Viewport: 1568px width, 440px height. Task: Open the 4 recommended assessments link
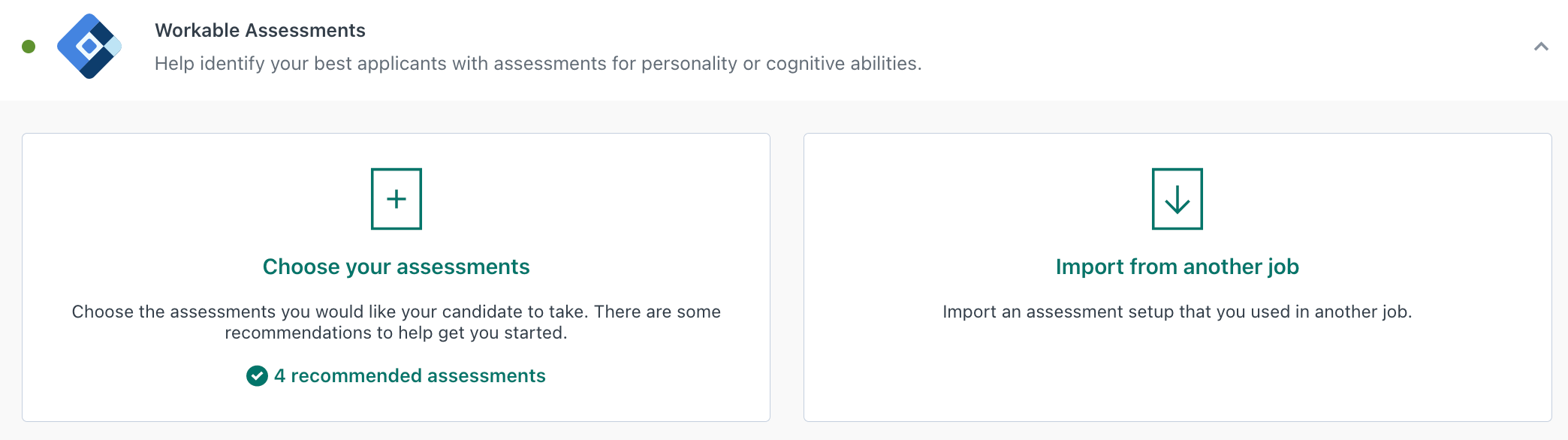pyautogui.click(x=409, y=375)
